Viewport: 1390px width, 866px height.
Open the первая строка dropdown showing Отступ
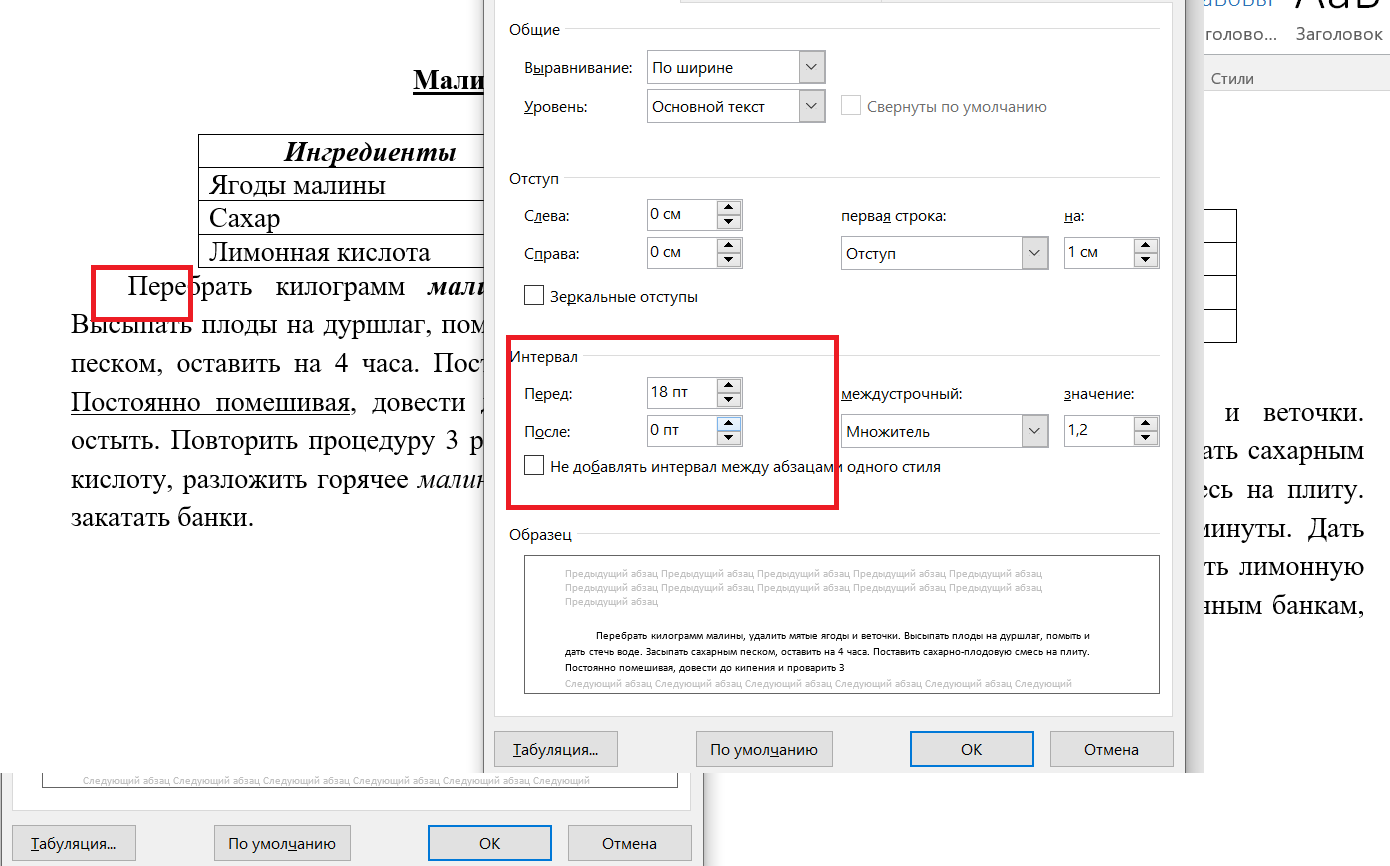coord(944,253)
